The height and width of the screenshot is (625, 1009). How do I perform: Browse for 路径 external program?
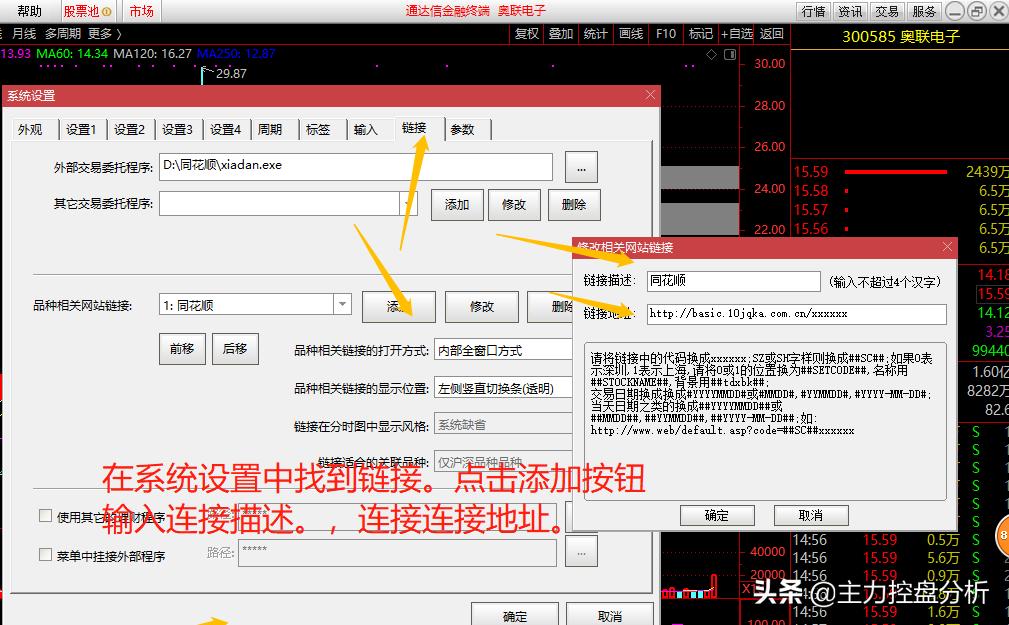tap(581, 553)
